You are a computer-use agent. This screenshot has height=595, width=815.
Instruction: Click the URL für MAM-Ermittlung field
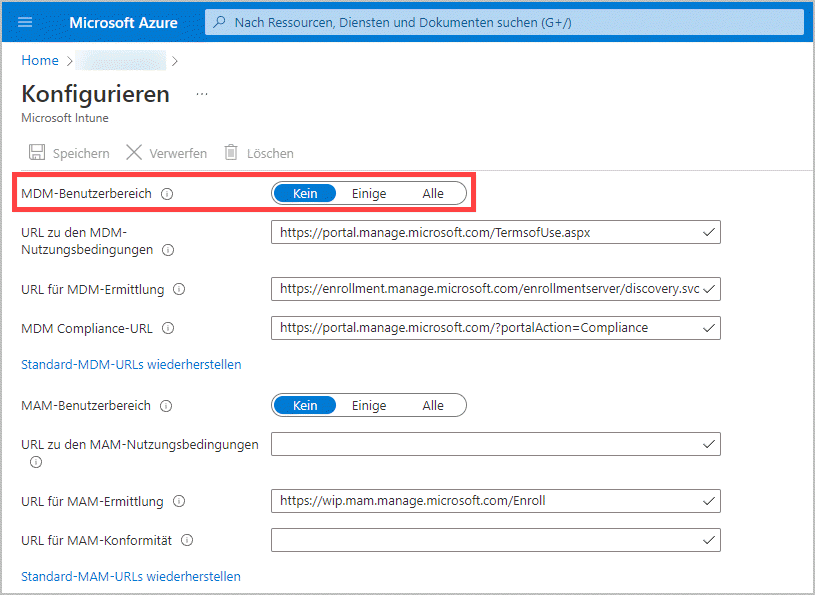pyautogui.click(x=494, y=501)
